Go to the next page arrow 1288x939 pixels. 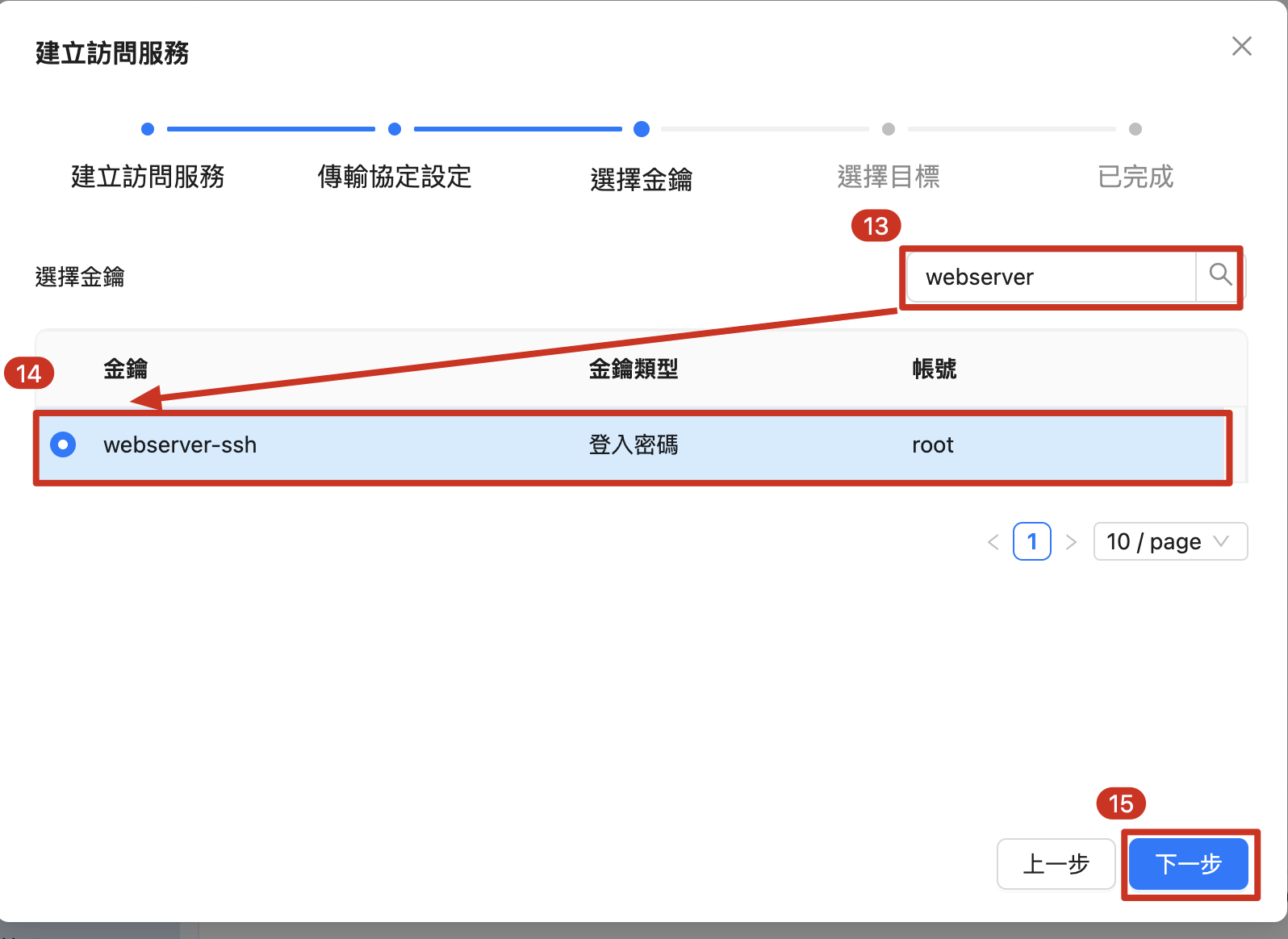pyautogui.click(x=1071, y=542)
